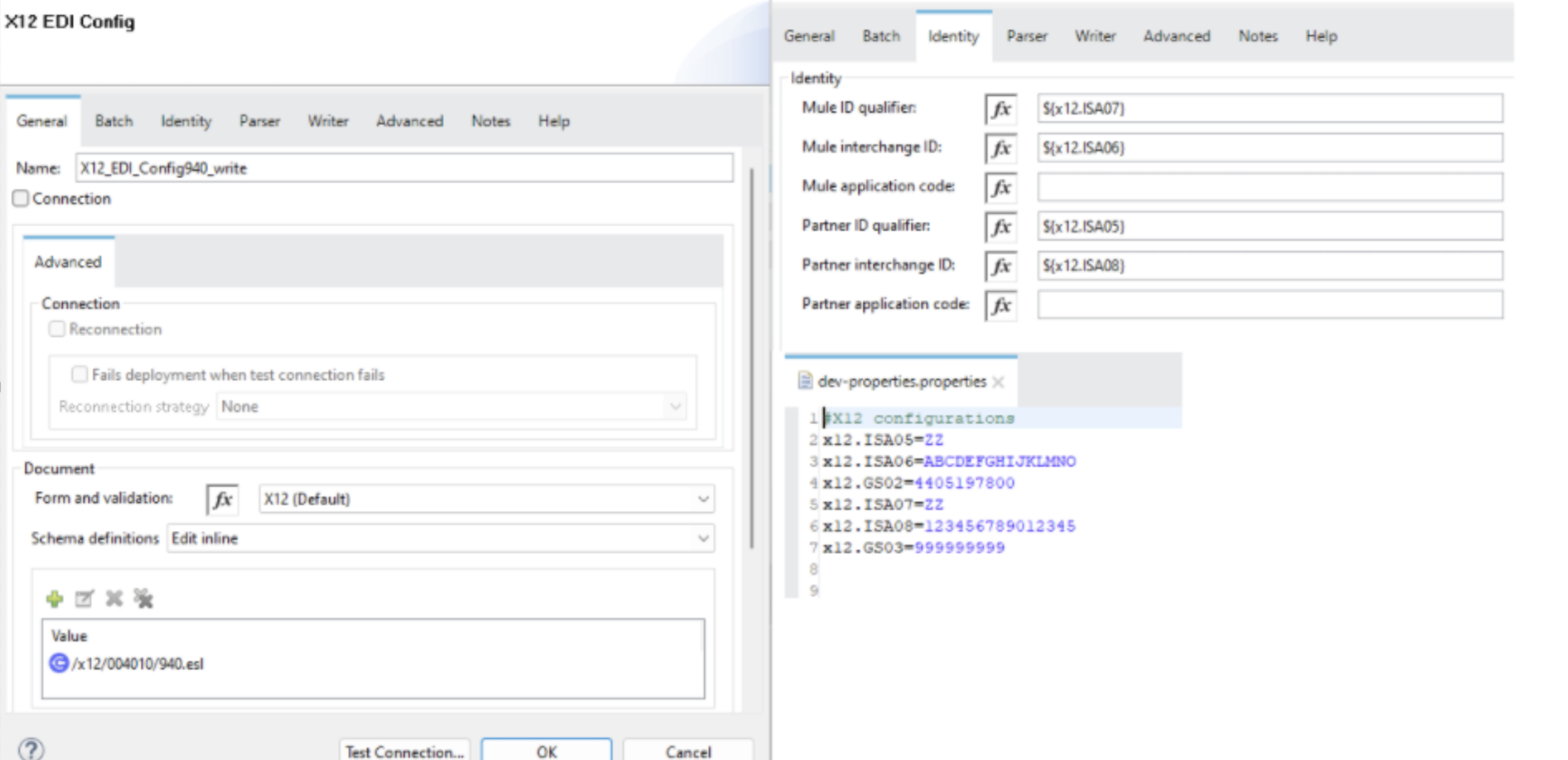Click the x12.ISA06=ABCDEFGHIJKLMNO line

(x=949, y=461)
